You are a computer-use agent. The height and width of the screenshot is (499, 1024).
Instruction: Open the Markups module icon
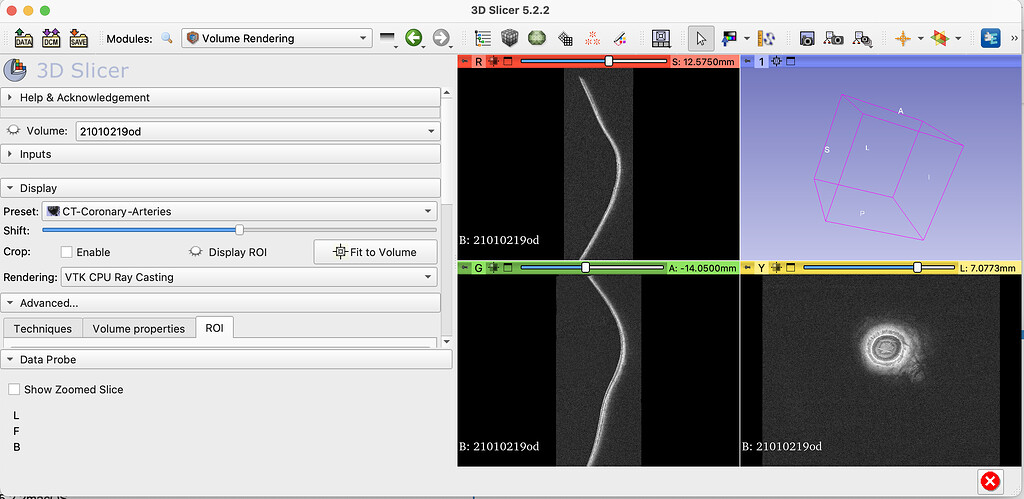(x=592, y=38)
